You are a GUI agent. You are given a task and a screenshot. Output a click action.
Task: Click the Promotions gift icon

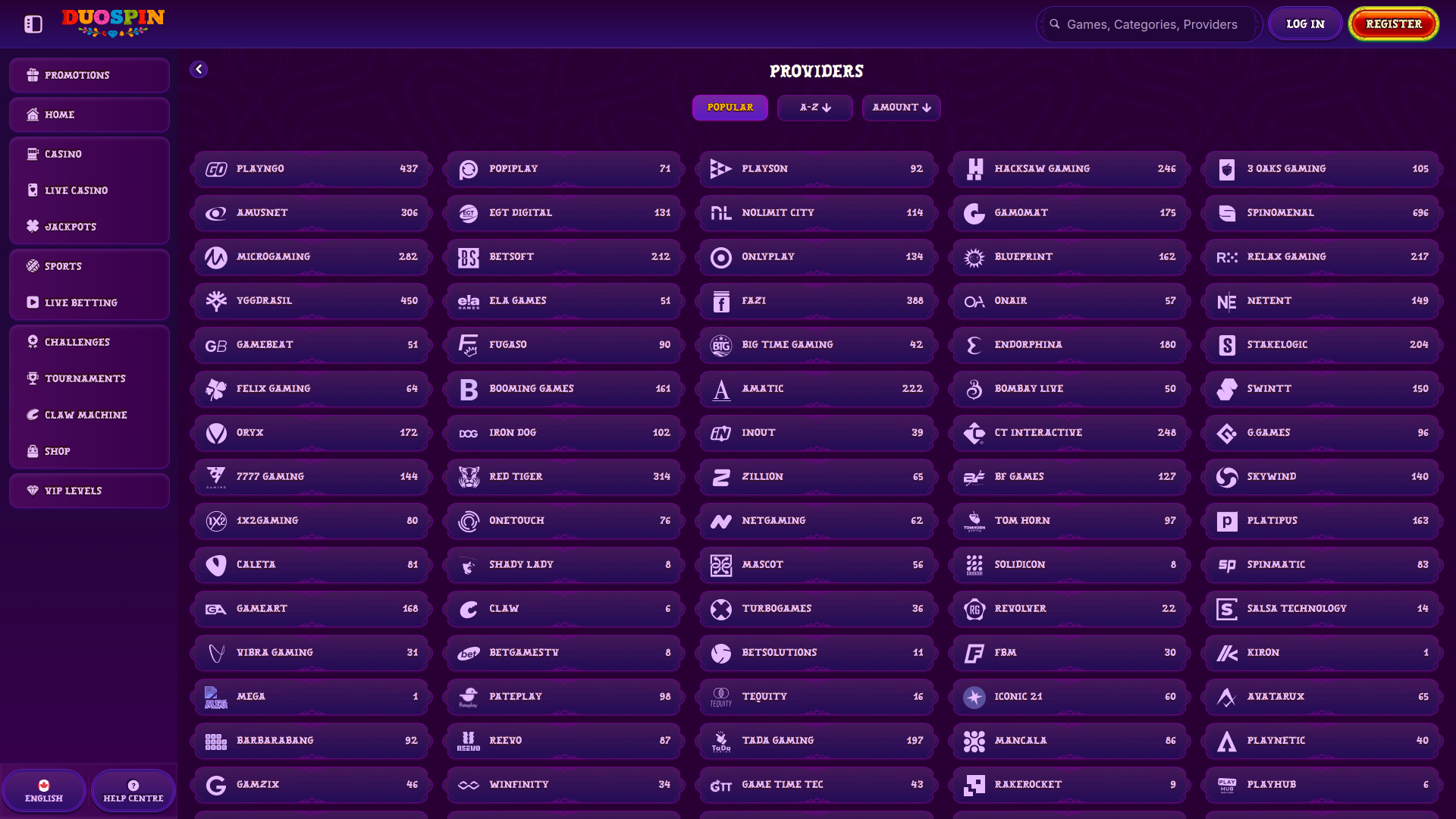(33, 75)
